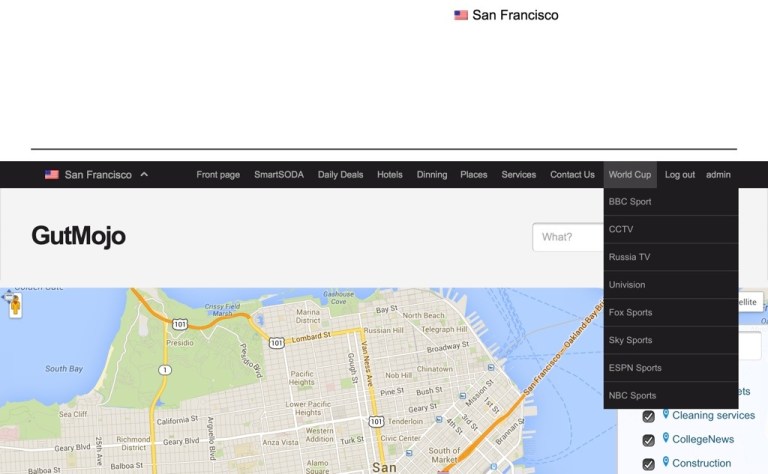The image size is (768, 474).
Task: Click the Cleaning services map pin icon
Action: (x=665, y=414)
